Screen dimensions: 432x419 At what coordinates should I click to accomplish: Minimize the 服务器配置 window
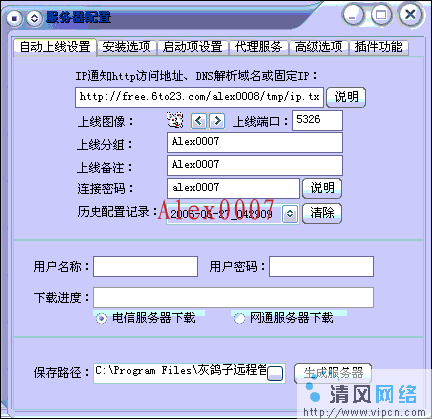[x=353, y=15]
